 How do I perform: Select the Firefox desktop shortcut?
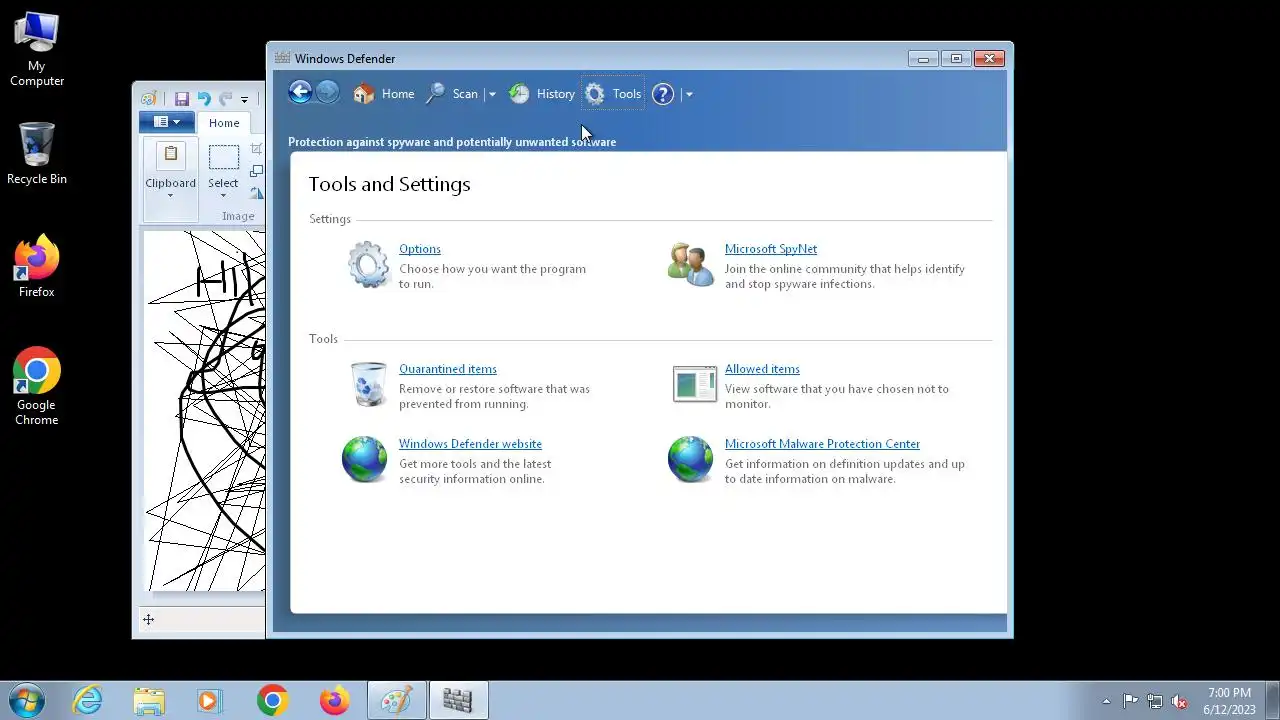pos(37,266)
